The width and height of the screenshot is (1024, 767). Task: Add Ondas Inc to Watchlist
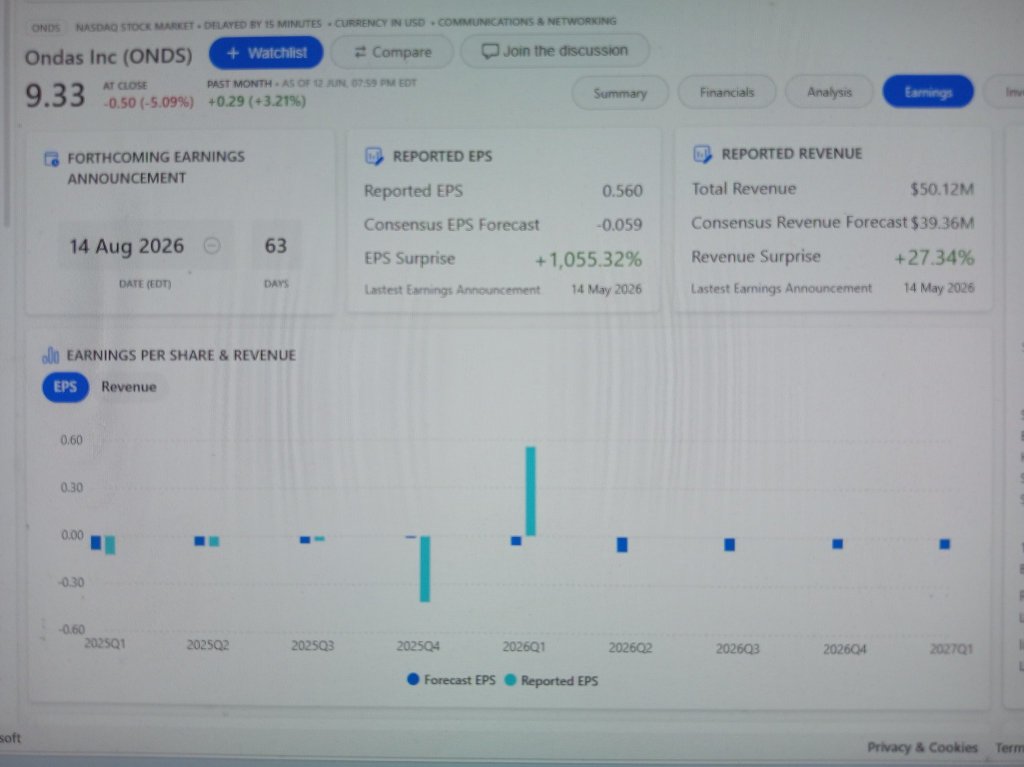click(x=266, y=53)
